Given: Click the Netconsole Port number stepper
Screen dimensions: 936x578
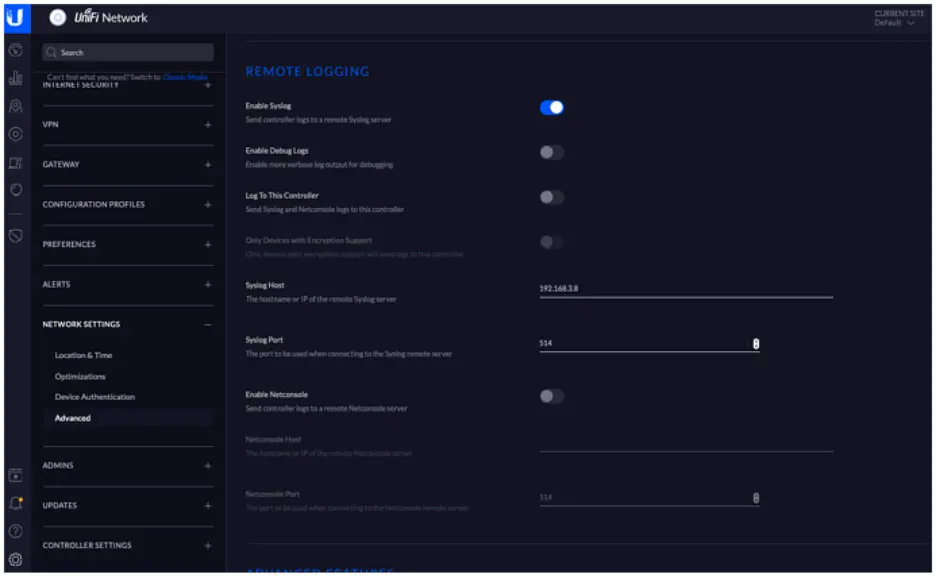Looking at the screenshot, I should coord(756,498).
